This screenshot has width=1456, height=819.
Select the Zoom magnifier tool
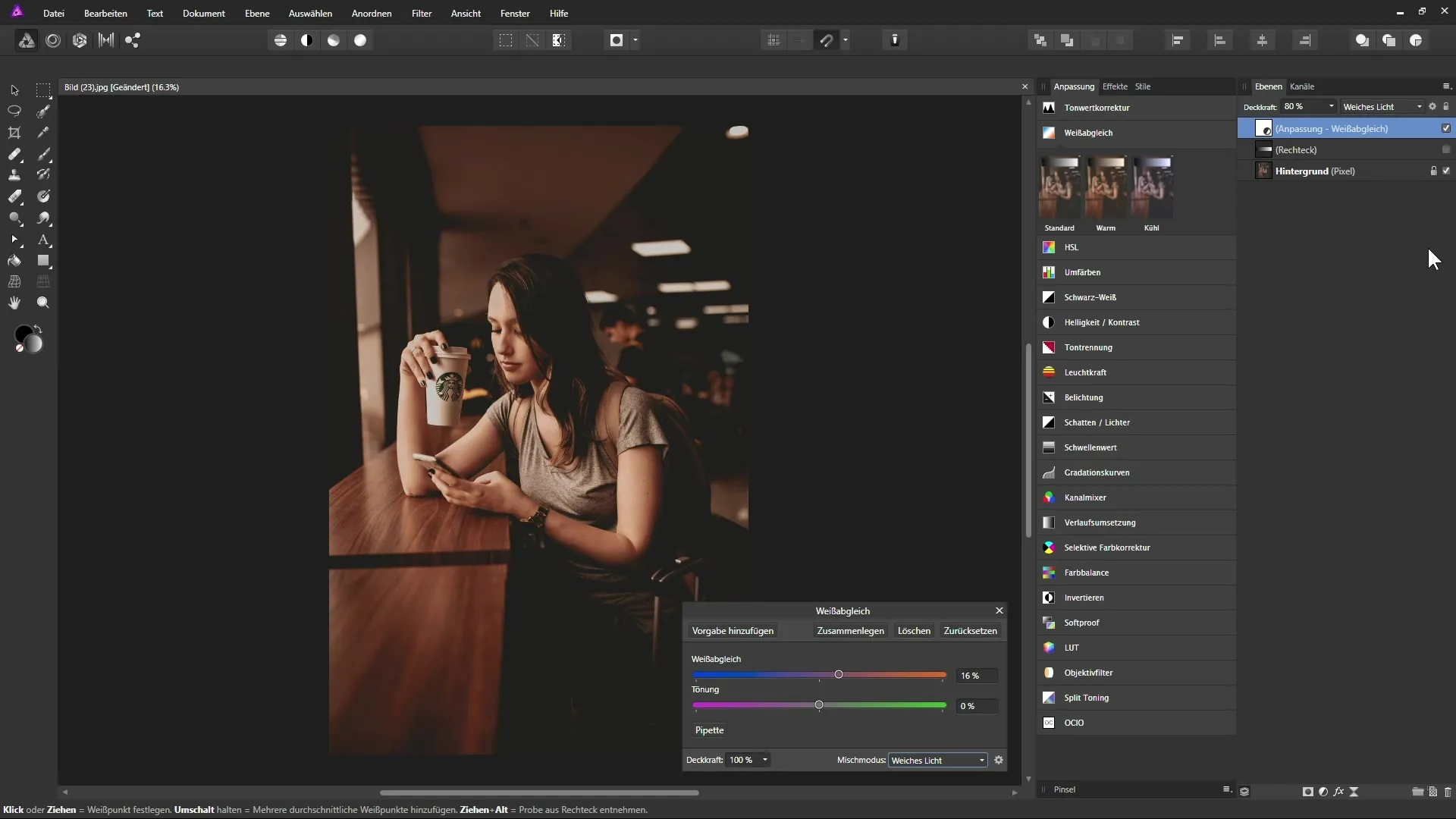pyautogui.click(x=43, y=303)
